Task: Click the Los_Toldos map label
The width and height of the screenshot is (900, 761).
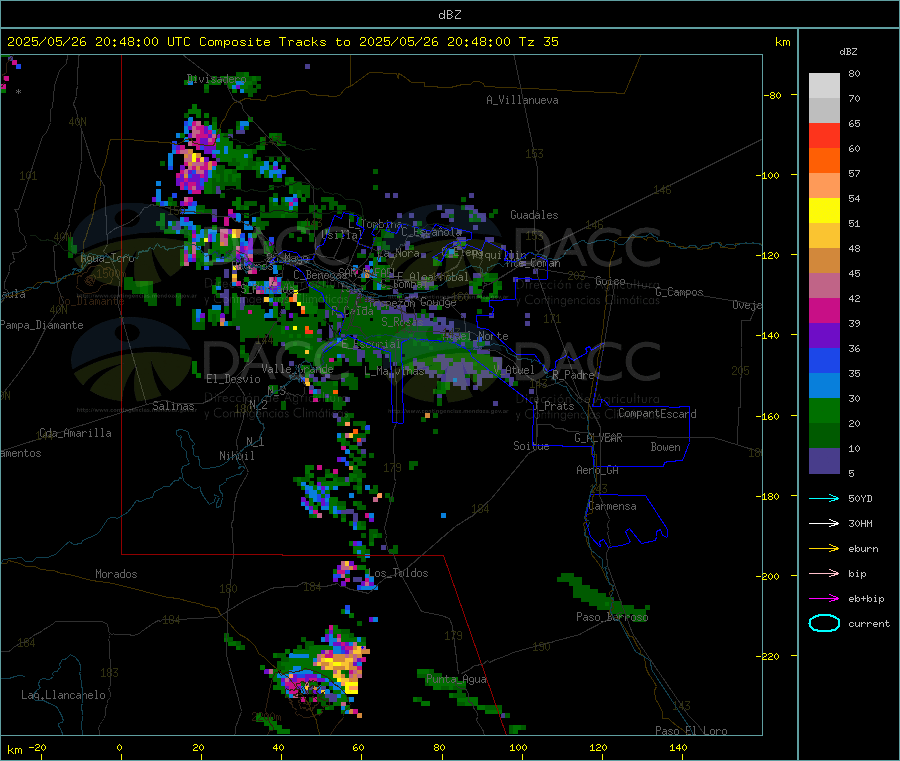Action: 398,573
